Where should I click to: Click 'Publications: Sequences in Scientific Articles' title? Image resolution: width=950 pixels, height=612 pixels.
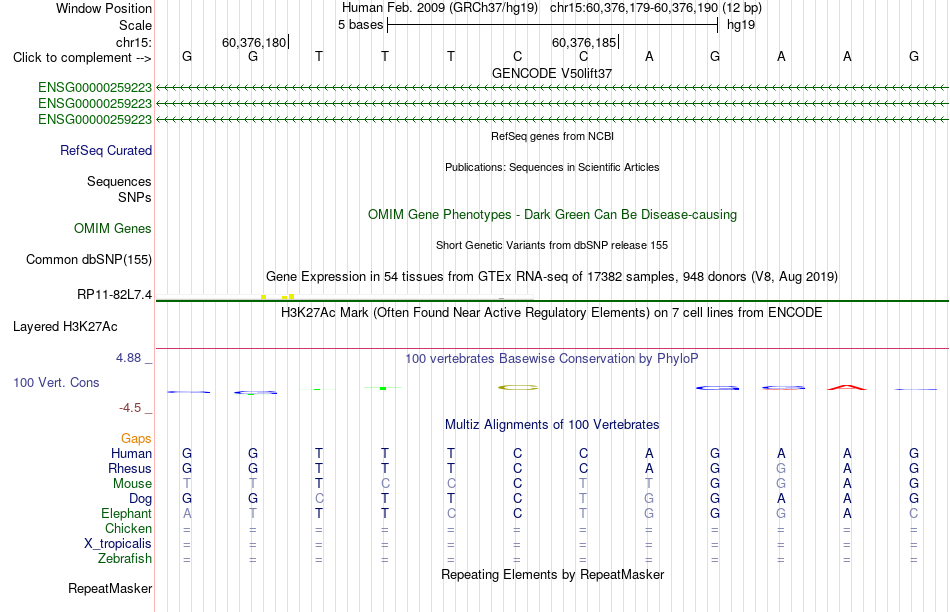click(552, 167)
